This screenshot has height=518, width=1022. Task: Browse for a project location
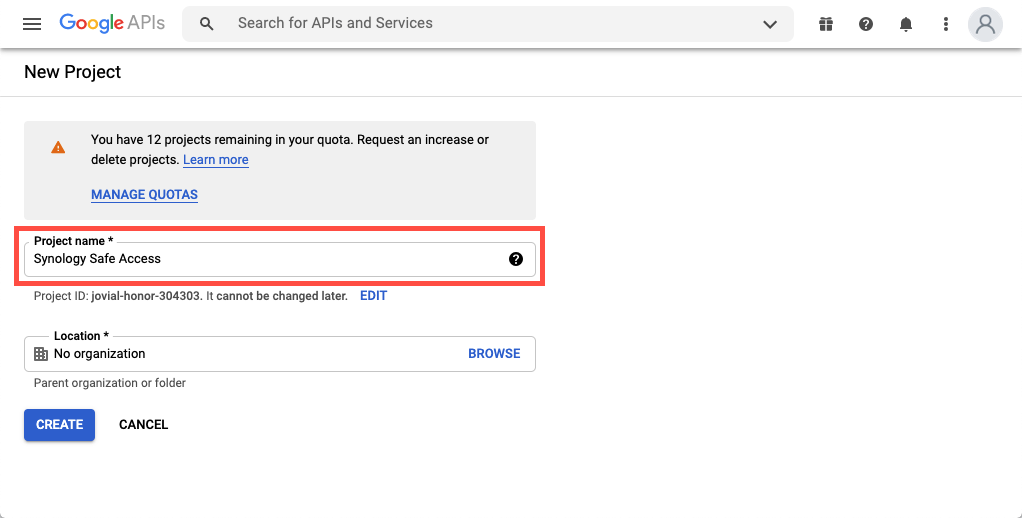coord(494,354)
